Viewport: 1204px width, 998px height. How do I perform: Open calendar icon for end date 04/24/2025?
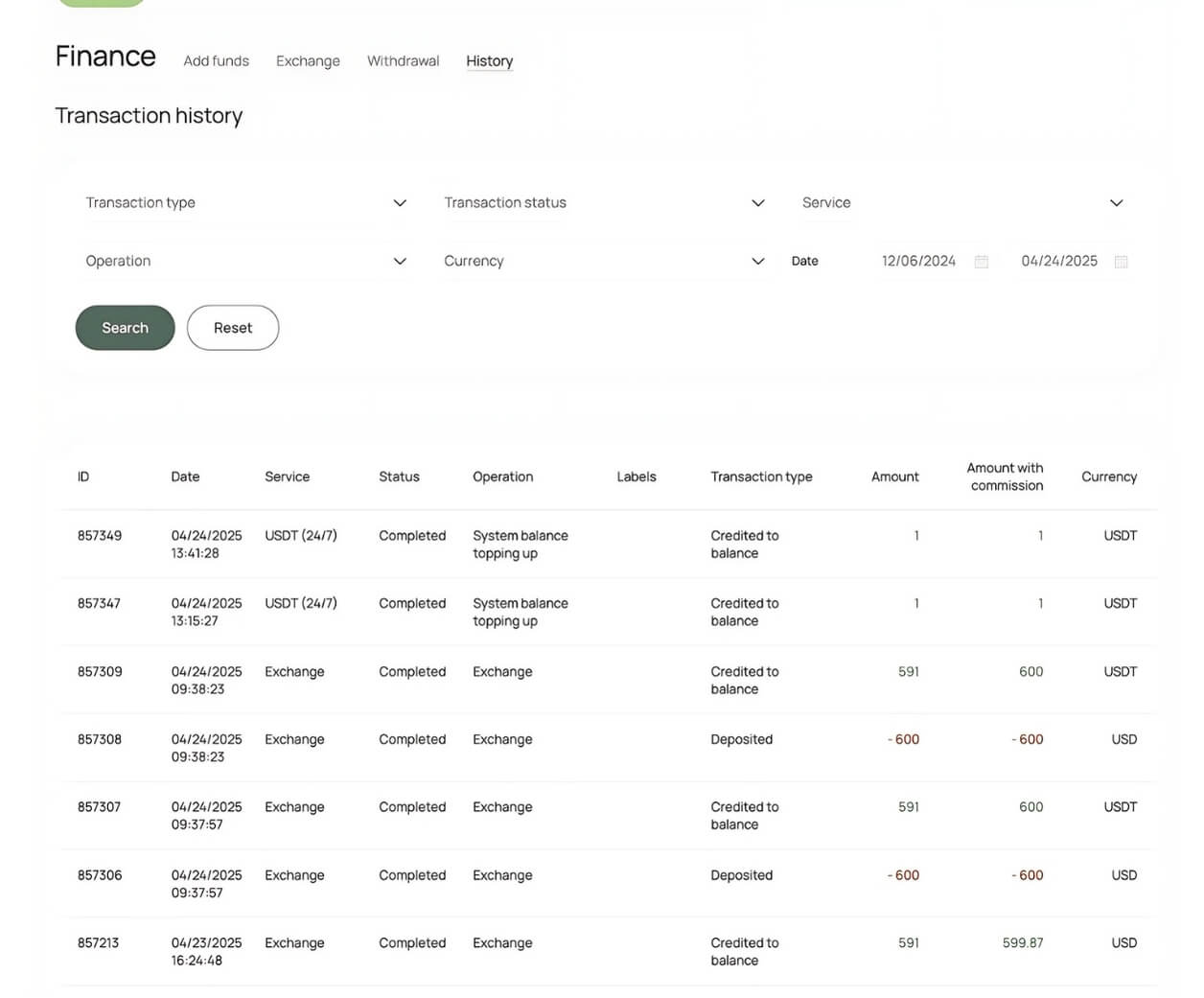[x=1121, y=262]
